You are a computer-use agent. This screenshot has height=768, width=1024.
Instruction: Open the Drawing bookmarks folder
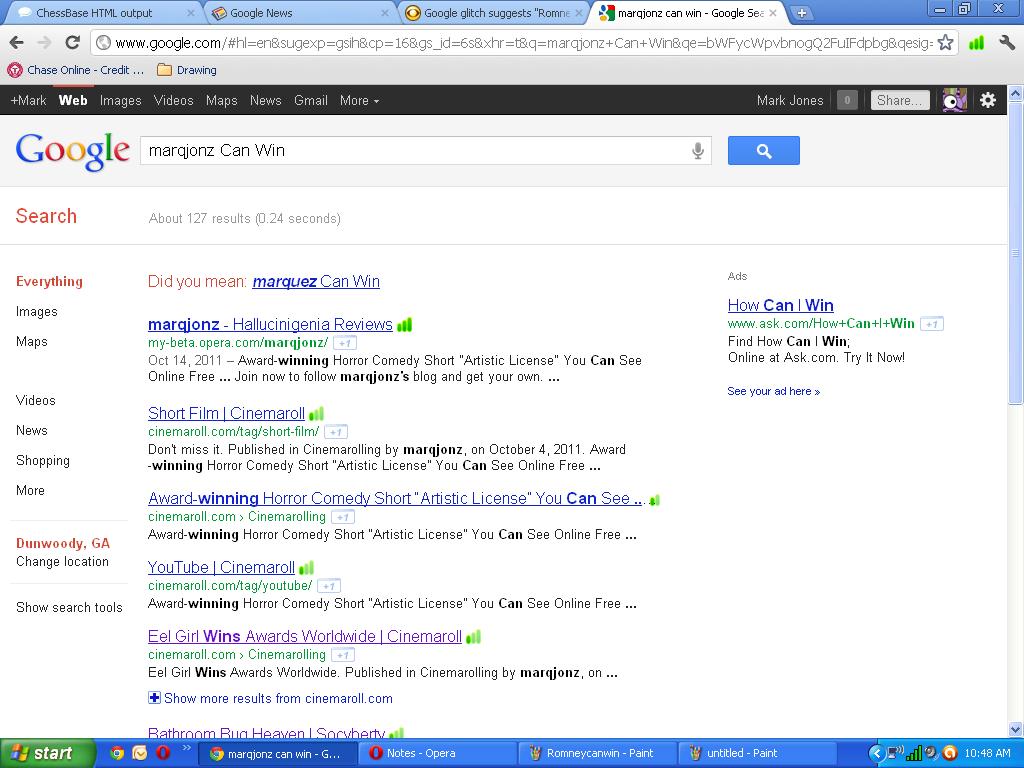[187, 70]
